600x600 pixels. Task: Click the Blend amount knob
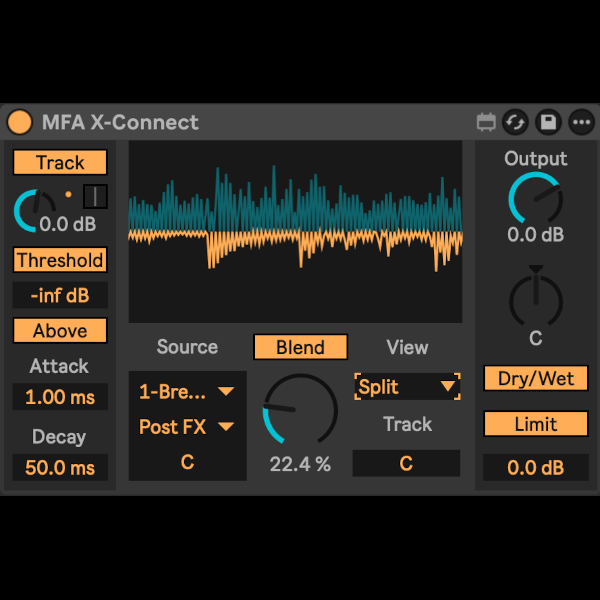click(x=299, y=411)
